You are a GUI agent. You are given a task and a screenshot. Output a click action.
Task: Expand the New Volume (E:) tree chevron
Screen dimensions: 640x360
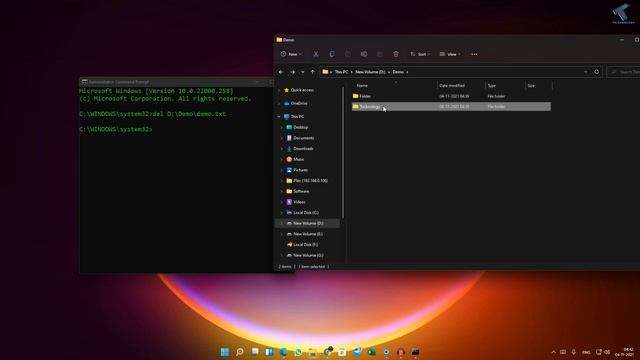pyautogui.click(x=281, y=234)
